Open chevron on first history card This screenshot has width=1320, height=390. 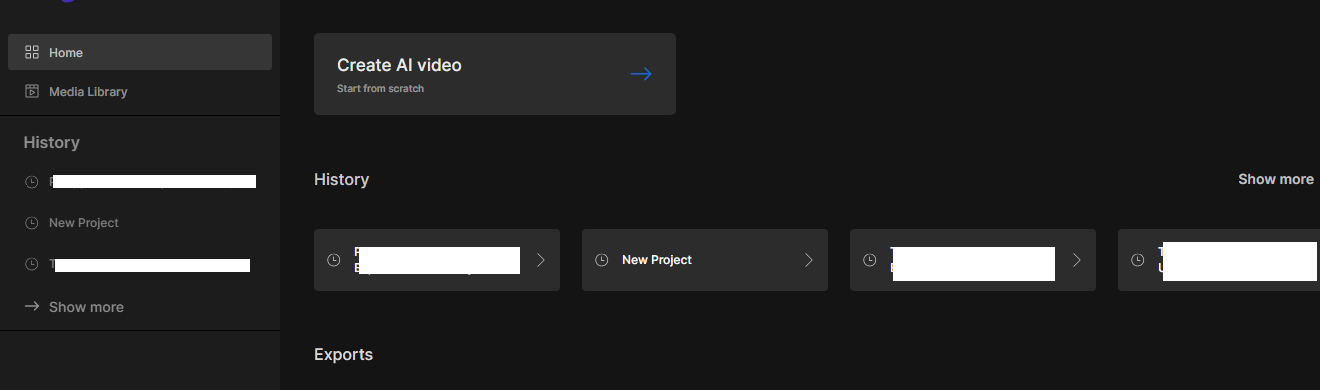[541, 260]
